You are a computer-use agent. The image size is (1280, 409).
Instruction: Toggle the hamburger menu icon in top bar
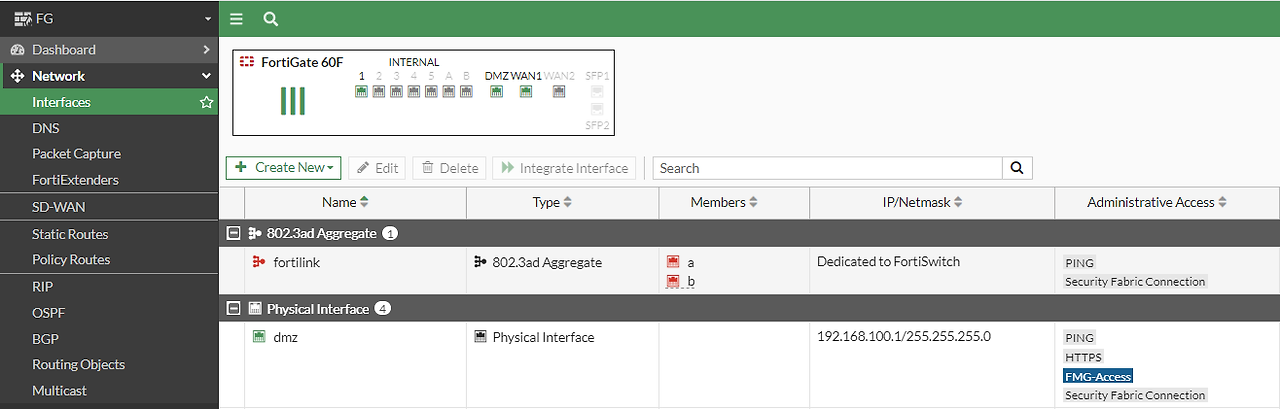[x=236, y=18]
